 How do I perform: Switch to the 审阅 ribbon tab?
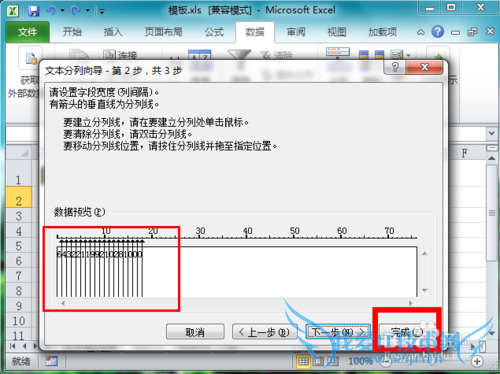point(296,32)
